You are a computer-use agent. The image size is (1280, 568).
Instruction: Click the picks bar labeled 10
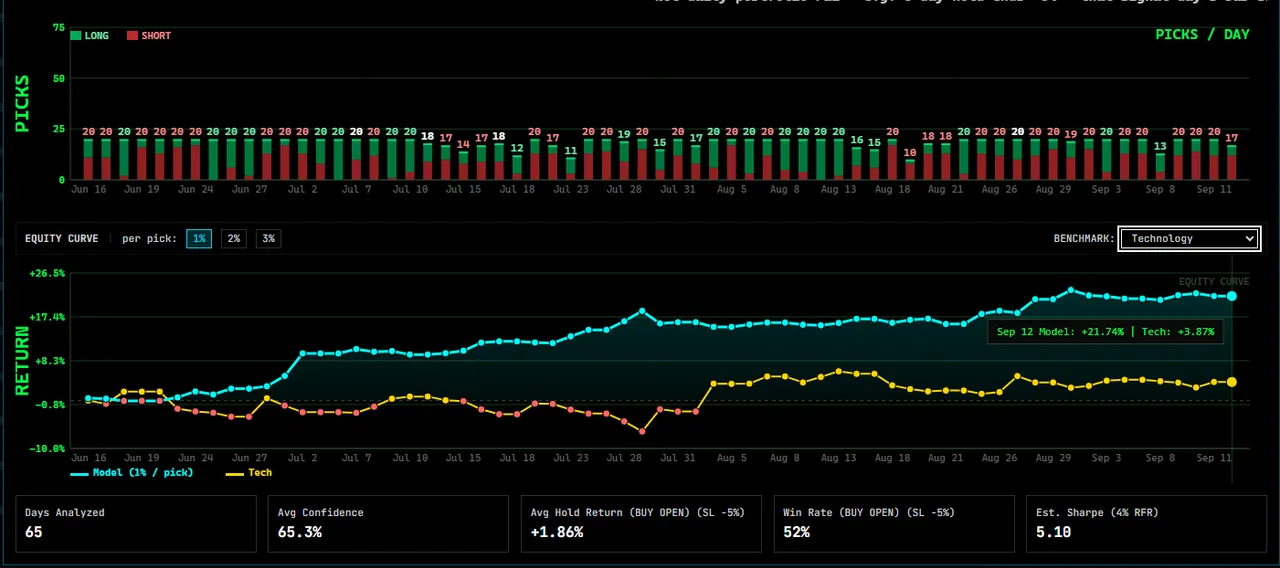pyautogui.click(x=910, y=169)
